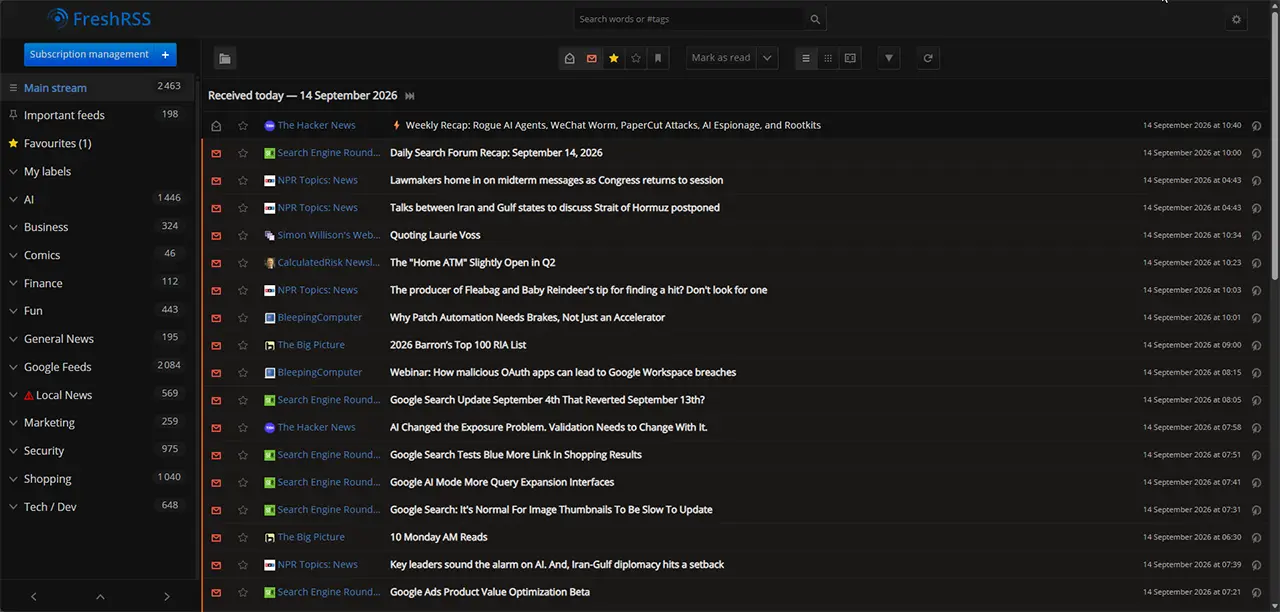Expand the Local News category chevron
Image resolution: width=1280 pixels, height=612 pixels.
[13, 395]
